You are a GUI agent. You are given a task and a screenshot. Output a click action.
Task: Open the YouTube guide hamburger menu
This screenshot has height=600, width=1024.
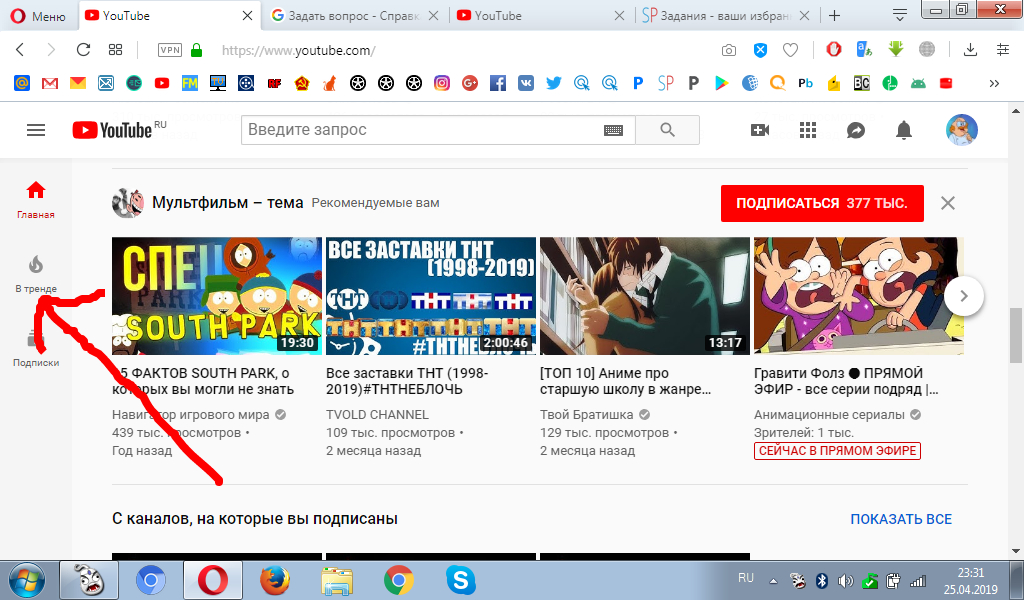pyautogui.click(x=36, y=130)
